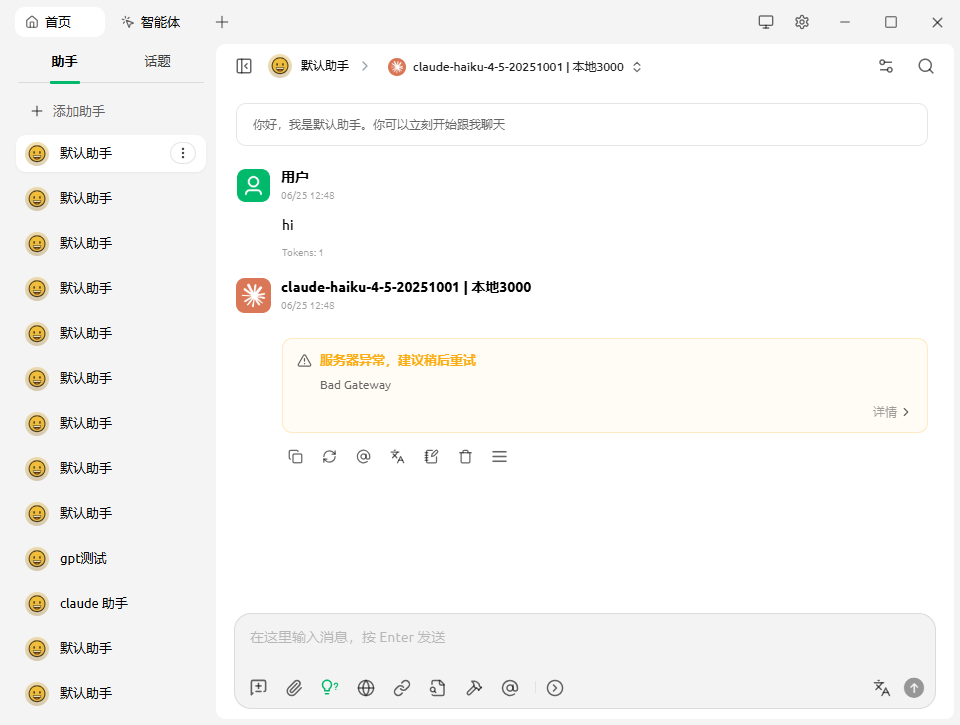Image resolution: width=960 pixels, height=725 pixels.
Task: Click the claude model avatar in the response
Action: [x=253, y=296]
